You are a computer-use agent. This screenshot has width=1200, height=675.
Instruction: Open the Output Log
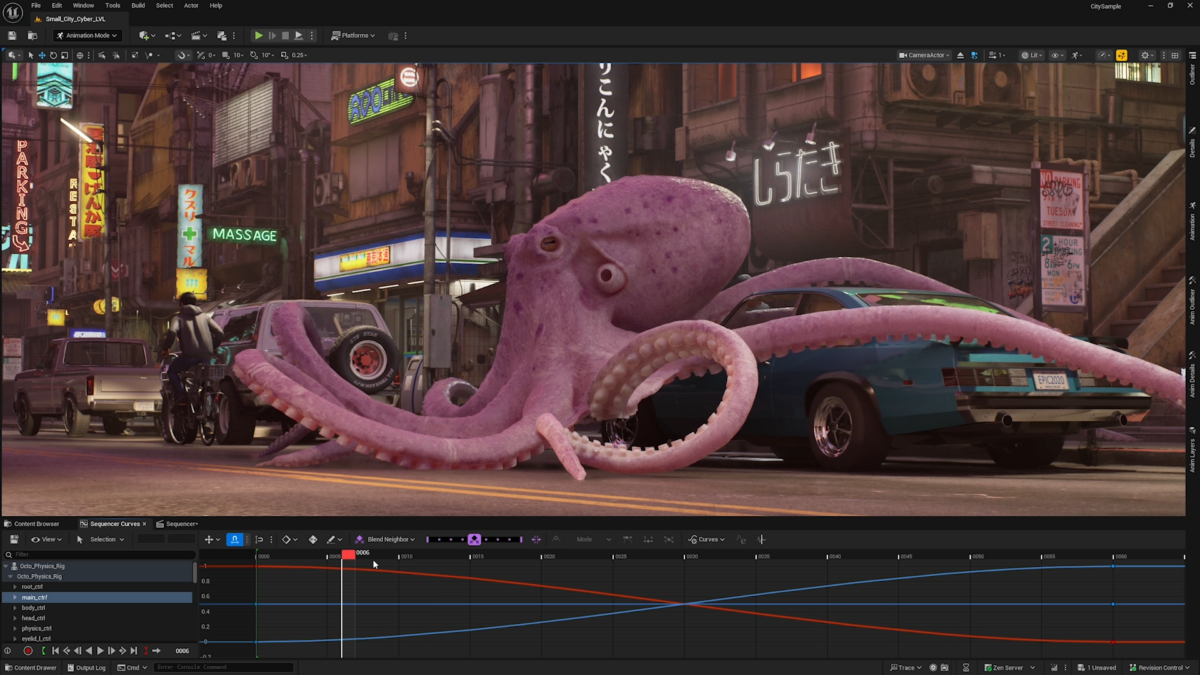pyautogui.click(x=87, y=667)
